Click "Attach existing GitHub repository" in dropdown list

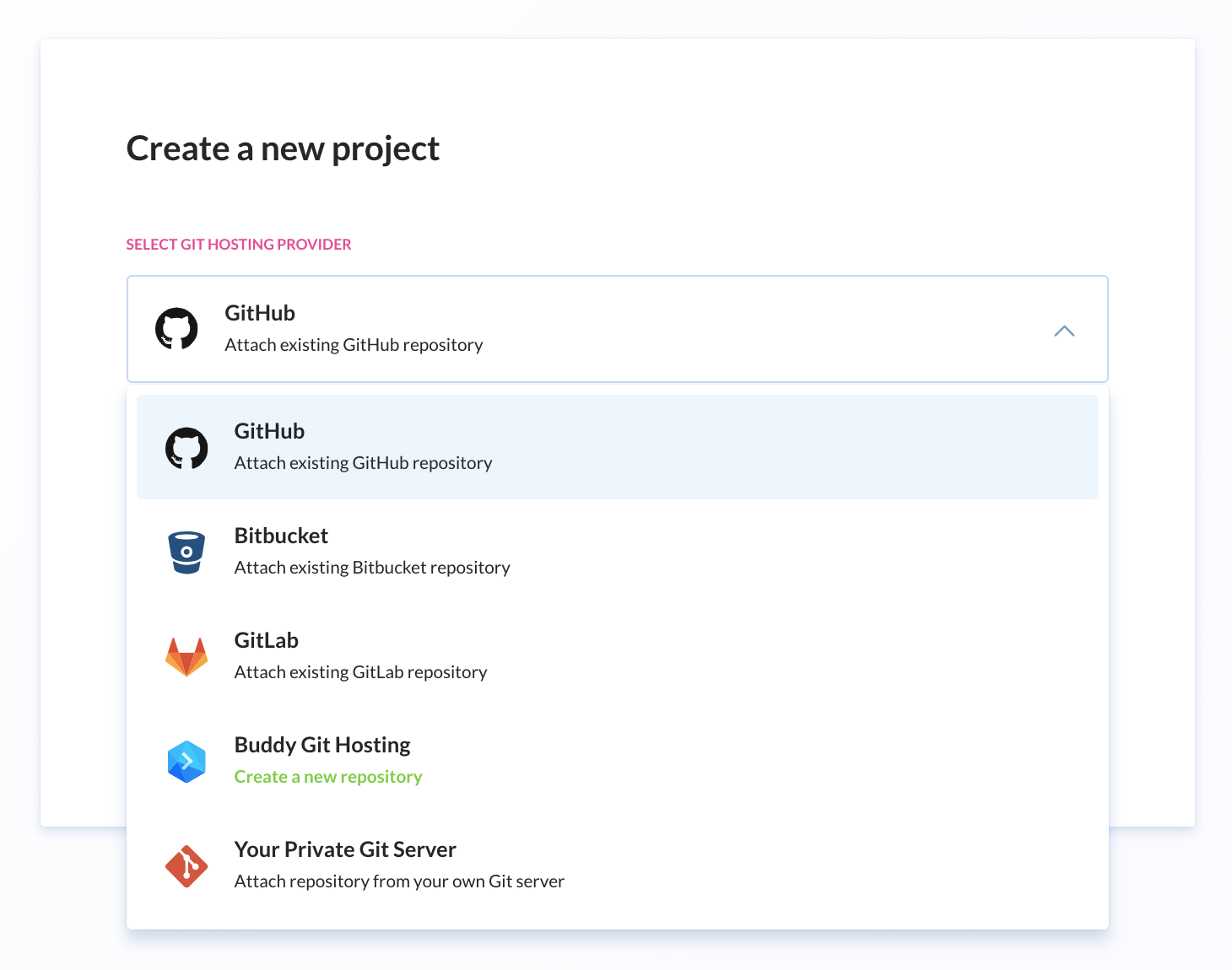pyautogui.click(x=364, y=463)
